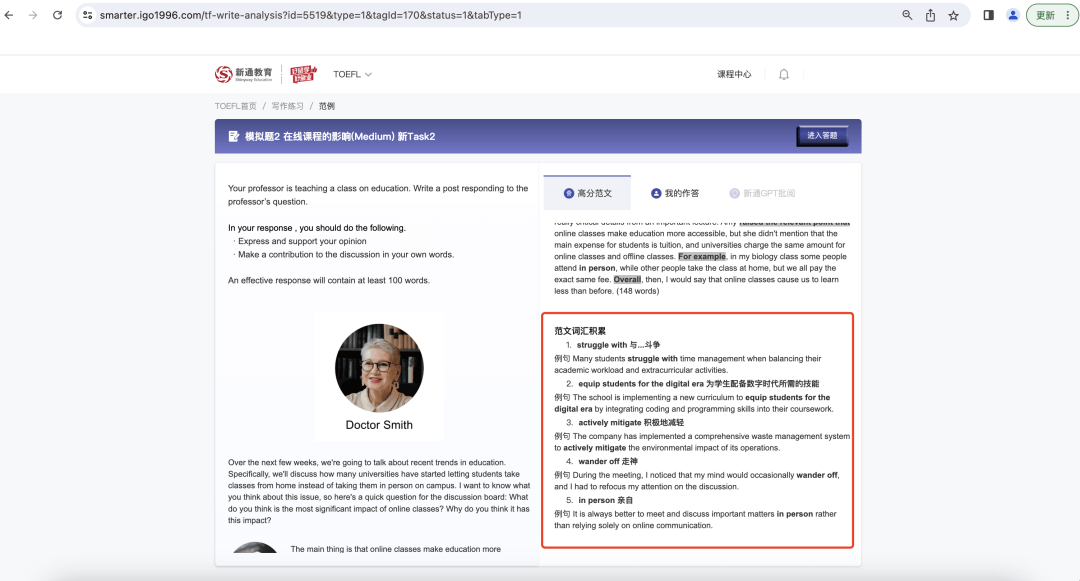The height and width of the screenshot is (581, 1080).
Task: Click the 更新 update button
Action: 1052,15
